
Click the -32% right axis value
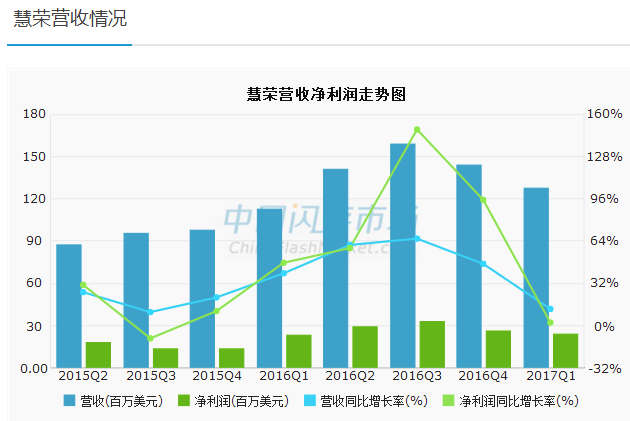click(x=605, y=369)
